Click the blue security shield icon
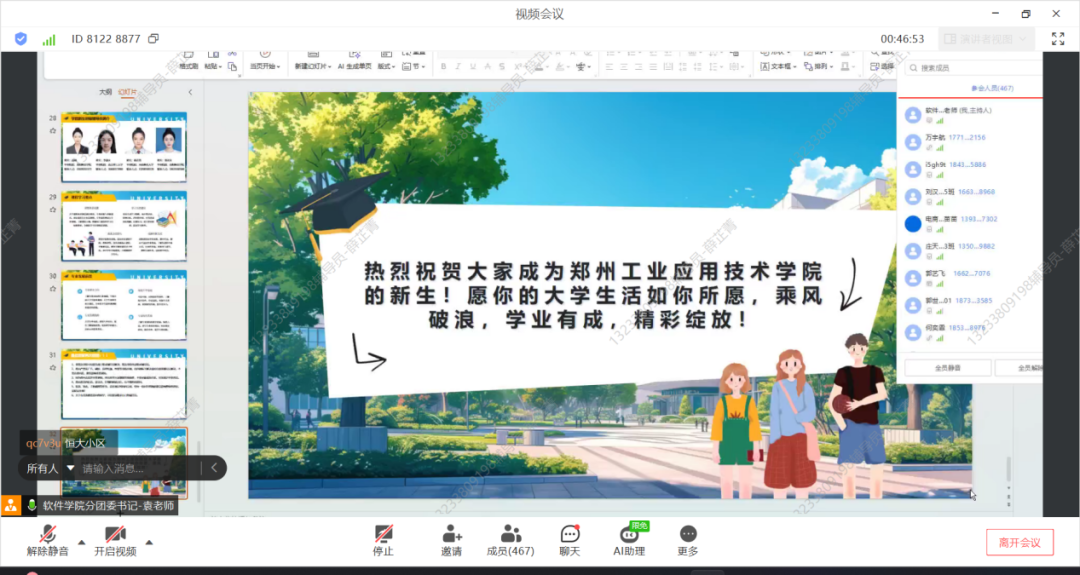Image resolution: width=1080 pixels, height=575 pixels. pos(21,39)
